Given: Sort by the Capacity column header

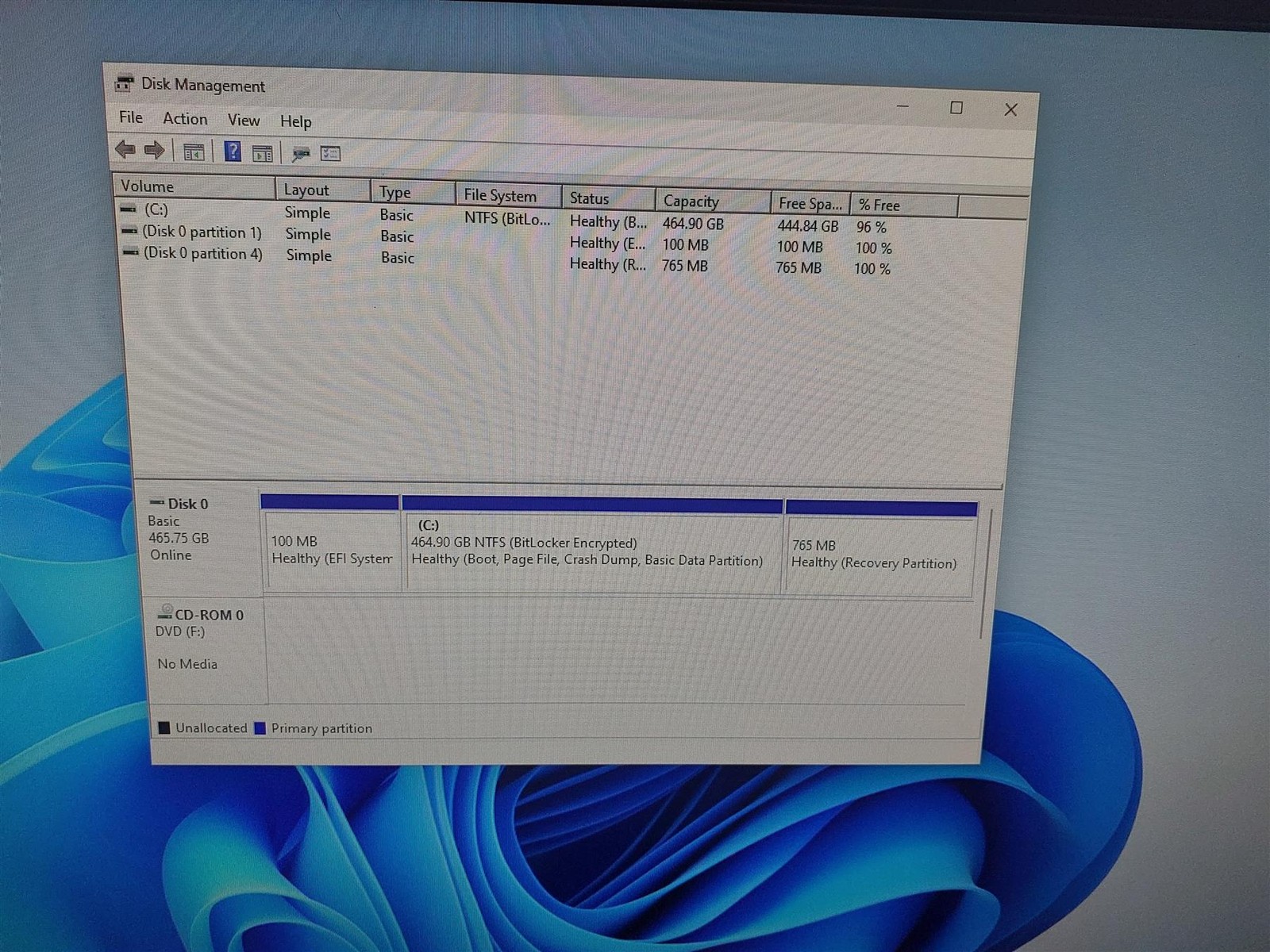Looking at the screenshot, I should pos(713,201).
